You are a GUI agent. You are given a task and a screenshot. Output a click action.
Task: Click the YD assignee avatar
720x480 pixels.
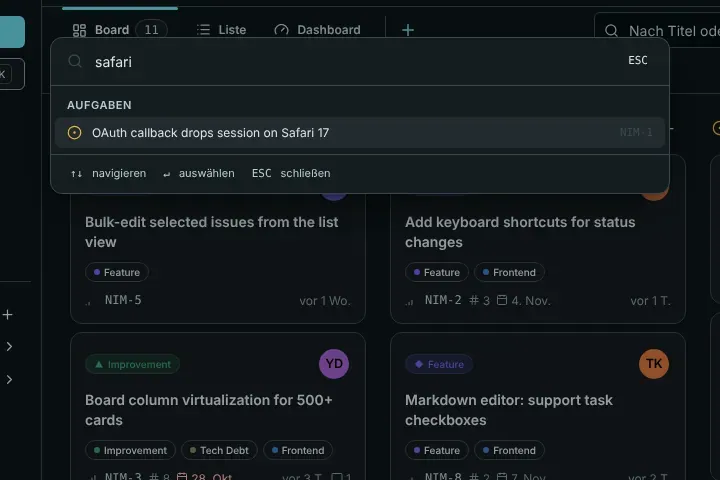click(334, 364)
